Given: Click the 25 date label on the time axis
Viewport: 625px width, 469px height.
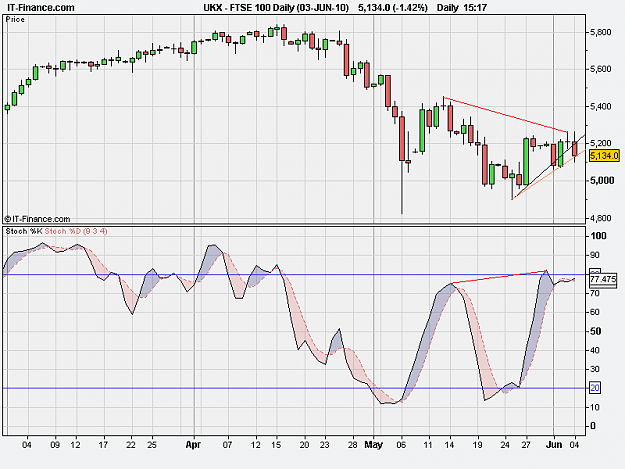Looking at the screenshot, I should [151, 445].
